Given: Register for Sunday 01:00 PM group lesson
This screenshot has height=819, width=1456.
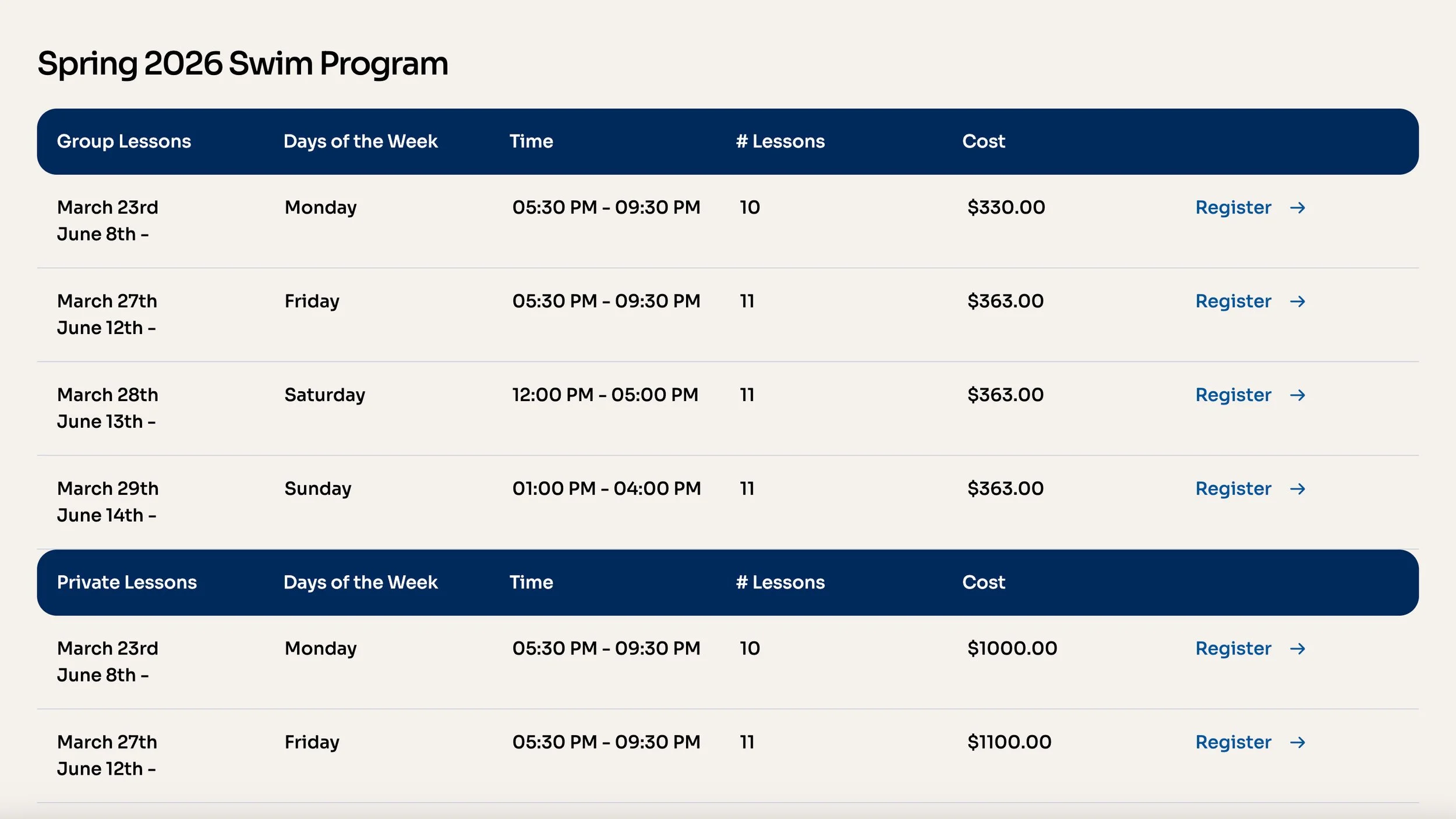Looking at the screenshot, I should (1233, 489).
